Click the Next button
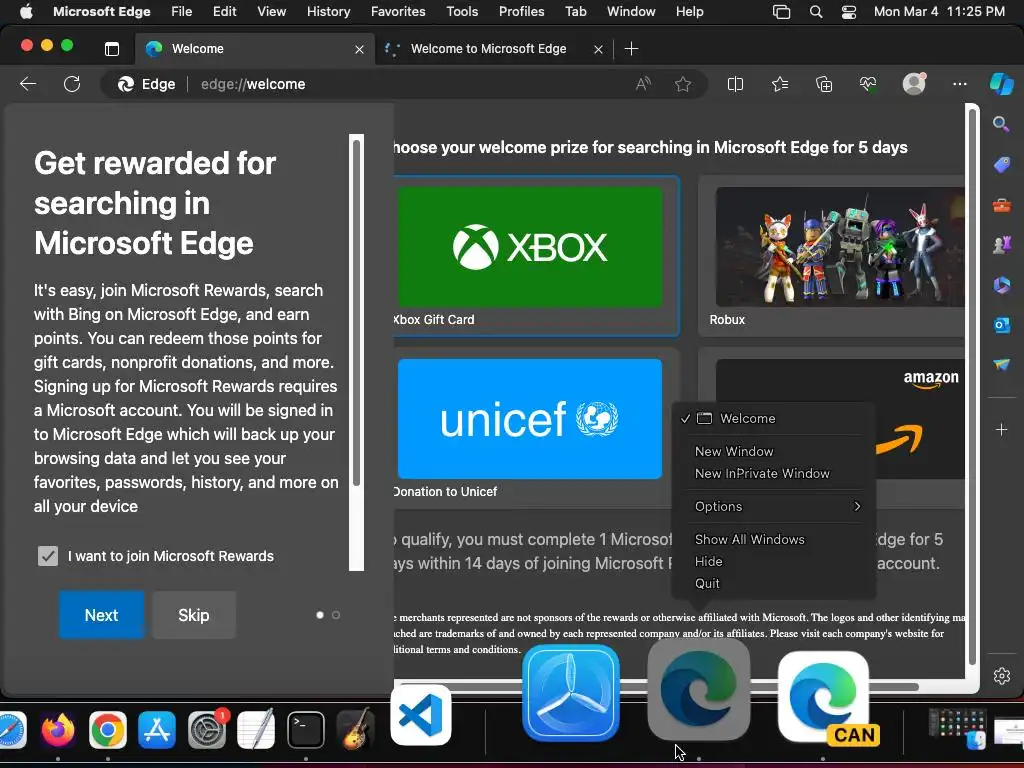Viewport: 1024px width, 768px height. point(101,615)
